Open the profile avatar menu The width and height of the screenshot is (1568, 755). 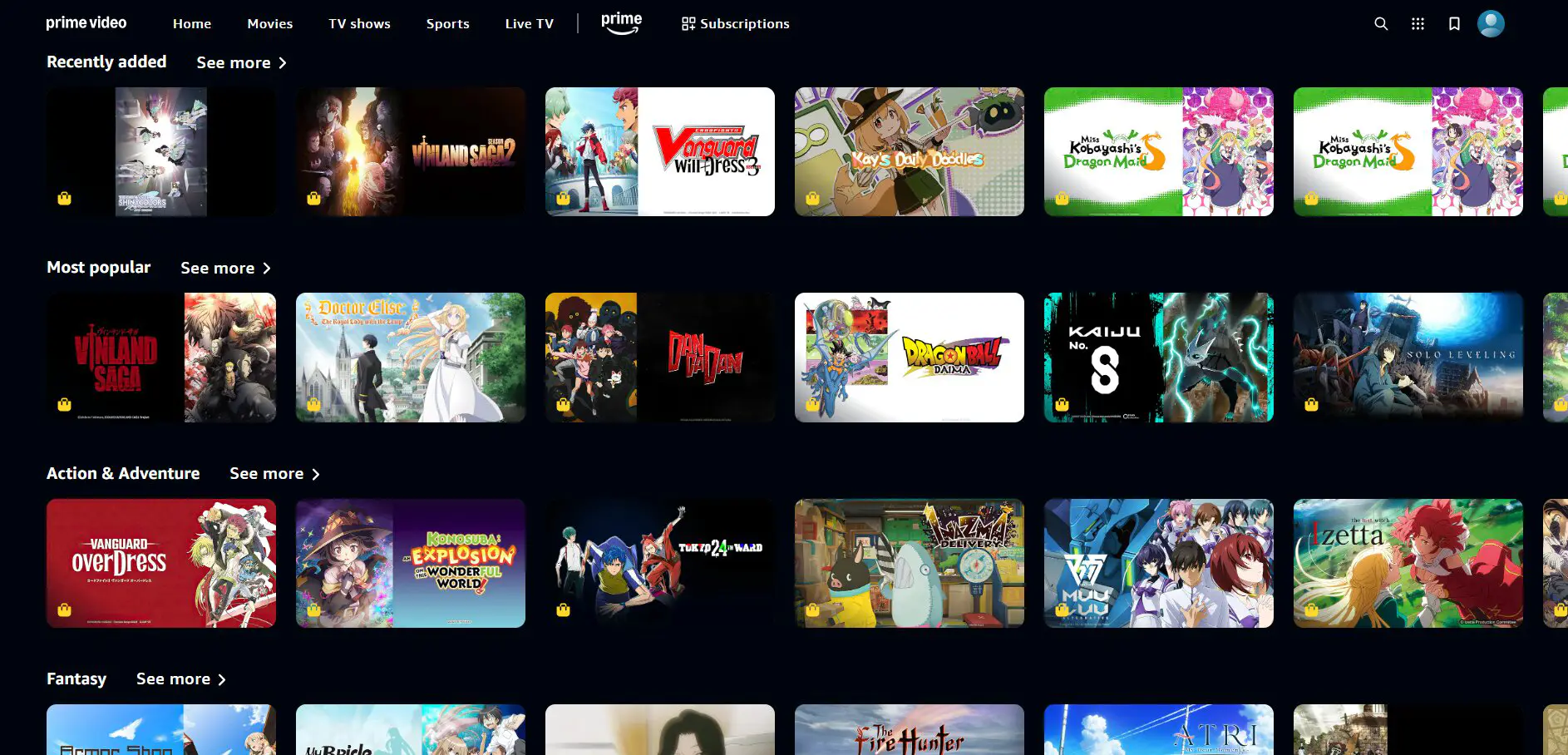tap(1491, 23)
